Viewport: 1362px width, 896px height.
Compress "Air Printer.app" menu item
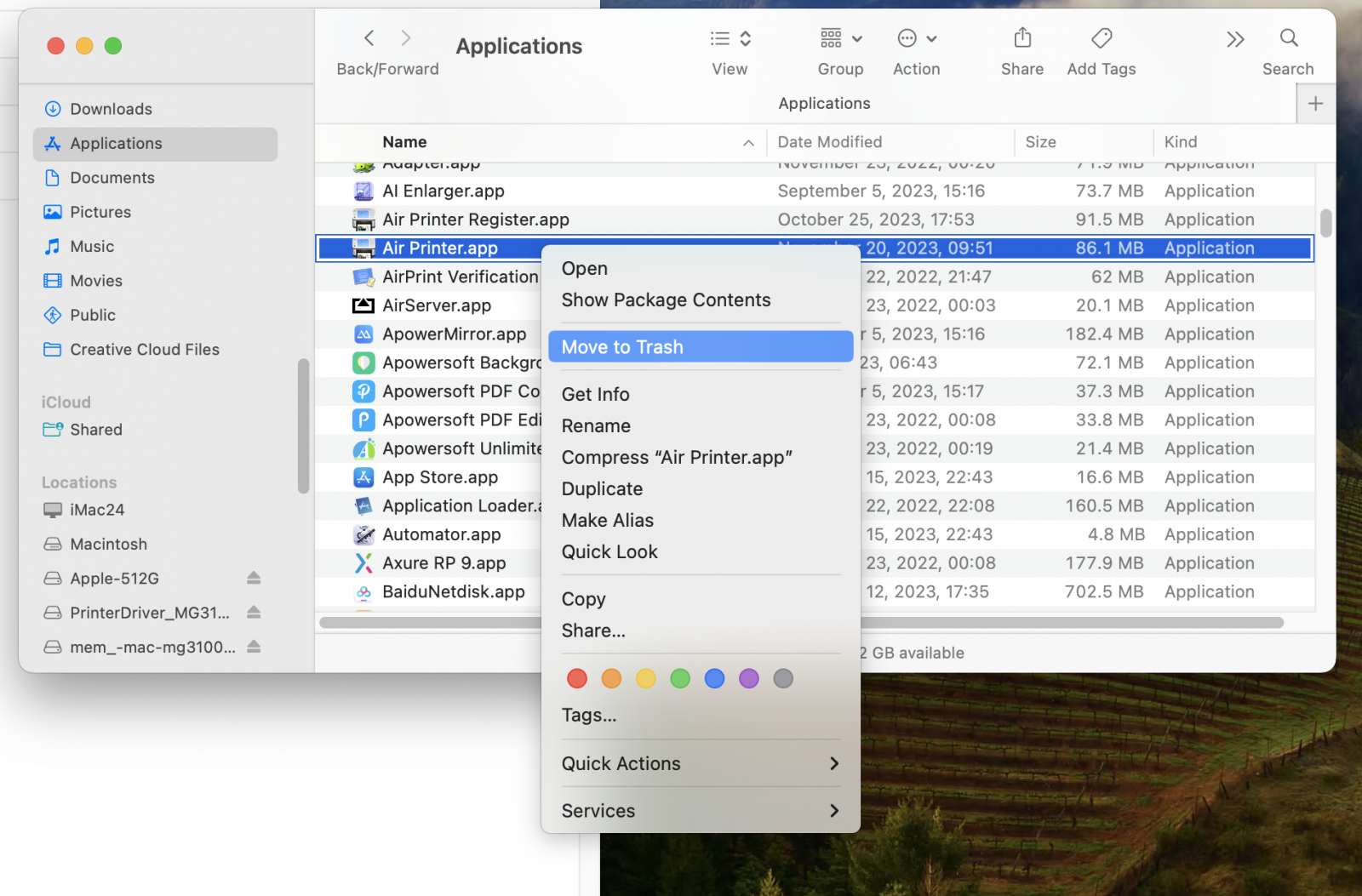coord(701,458)
